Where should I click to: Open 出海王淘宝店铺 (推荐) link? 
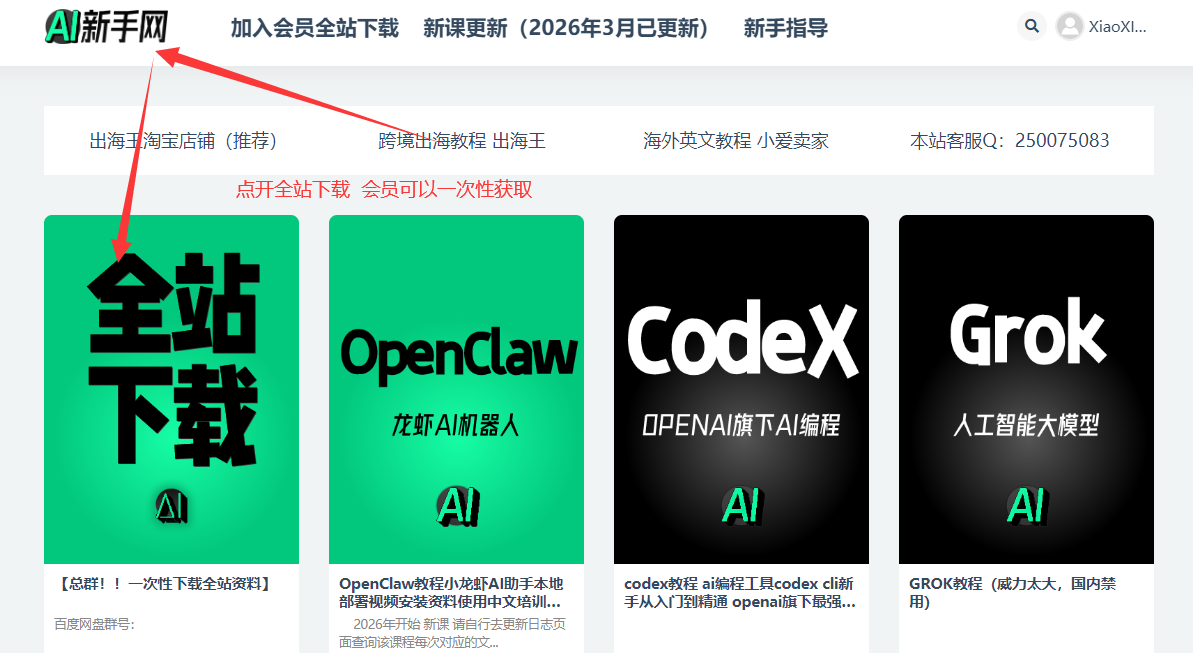(x=183, y=141)
